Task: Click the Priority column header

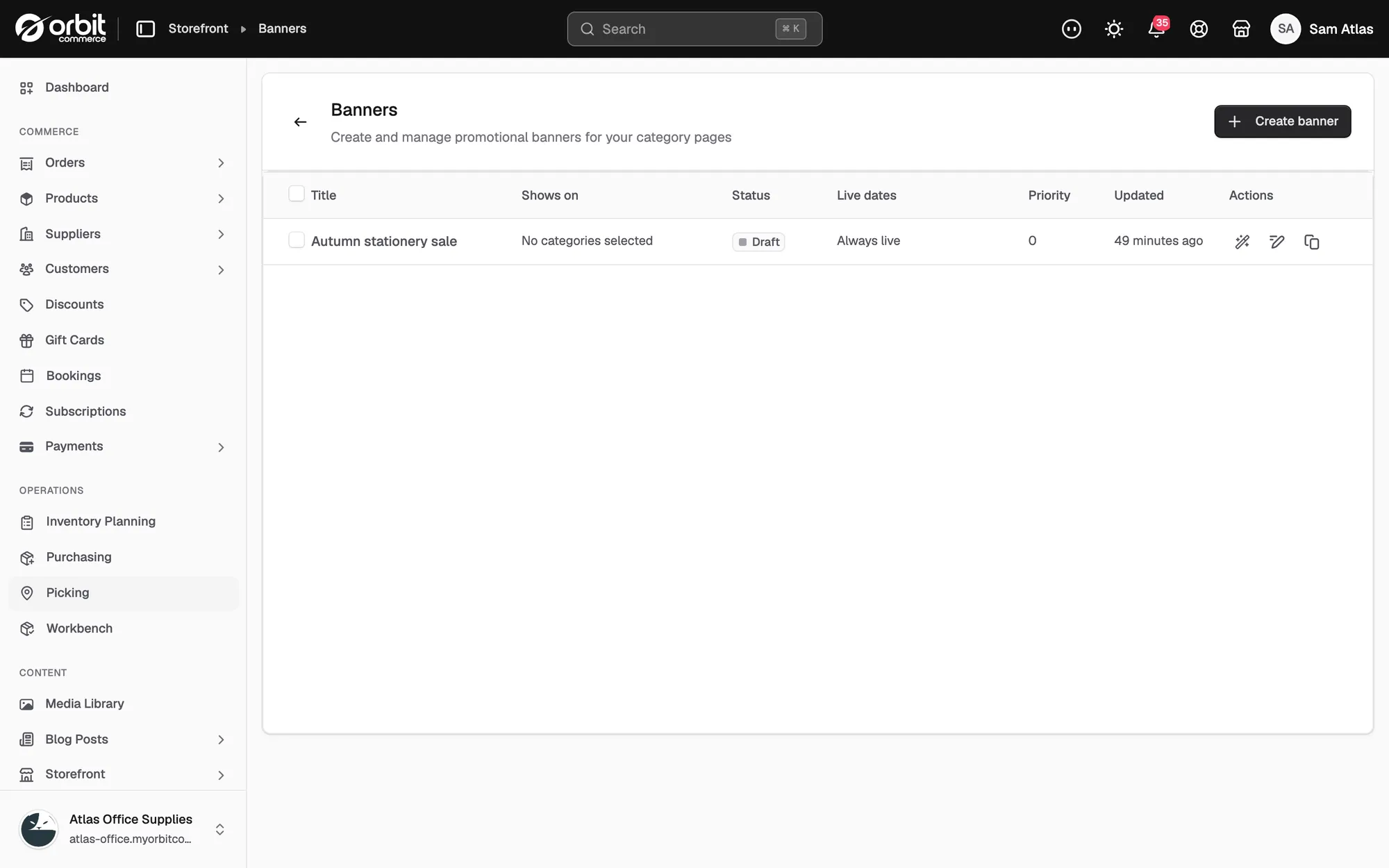Action: 1049,196
